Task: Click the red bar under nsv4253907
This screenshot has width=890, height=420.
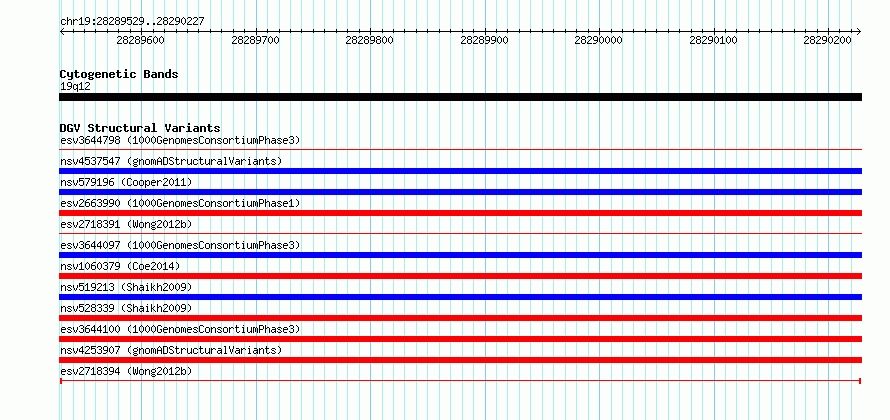Action: coord(460,360)
